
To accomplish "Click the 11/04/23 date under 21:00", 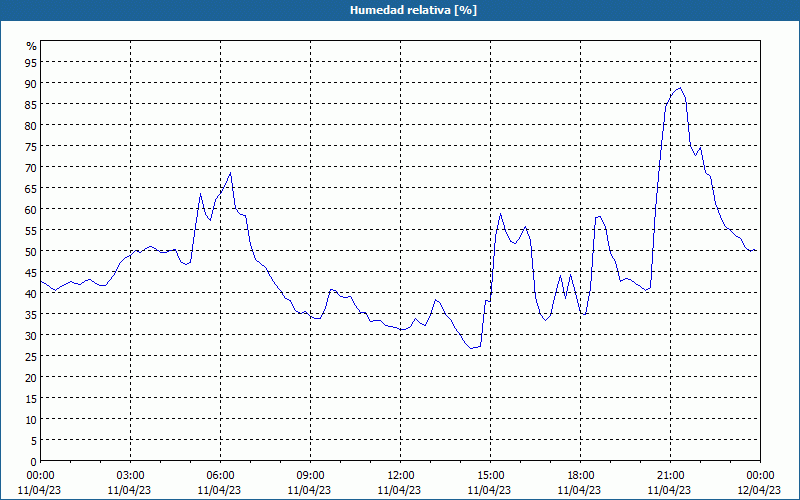I will [x=669, y=490].
